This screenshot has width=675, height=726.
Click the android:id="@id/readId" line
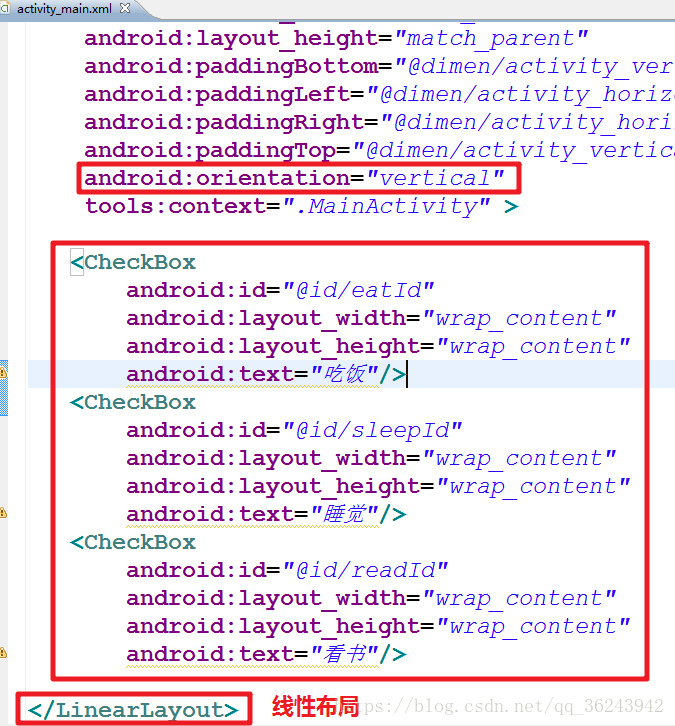(x=287, y=570)
